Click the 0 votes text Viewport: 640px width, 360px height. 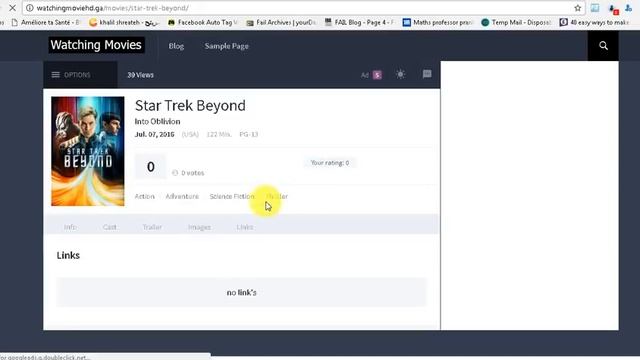(x=193, y=173)
